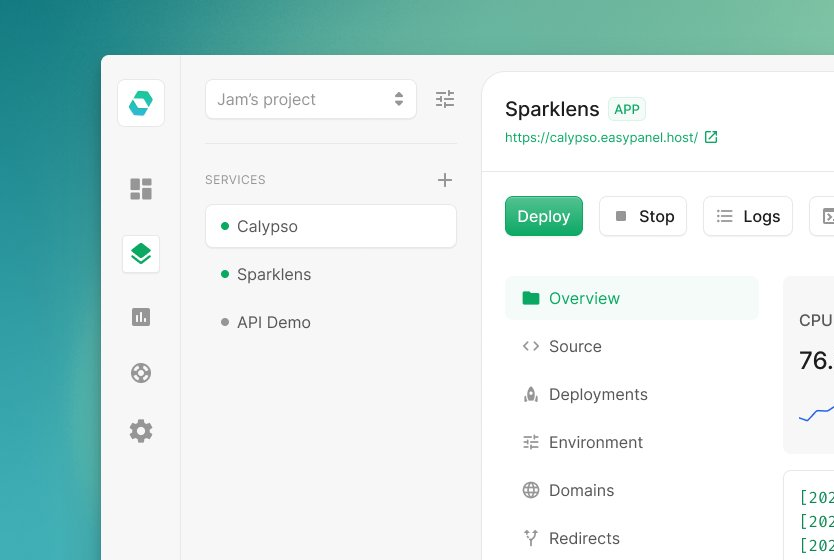Open the dashboard grid icon in sidebar
The width and height of the screenshot is (834, 560).
click(x=141, y=189)
